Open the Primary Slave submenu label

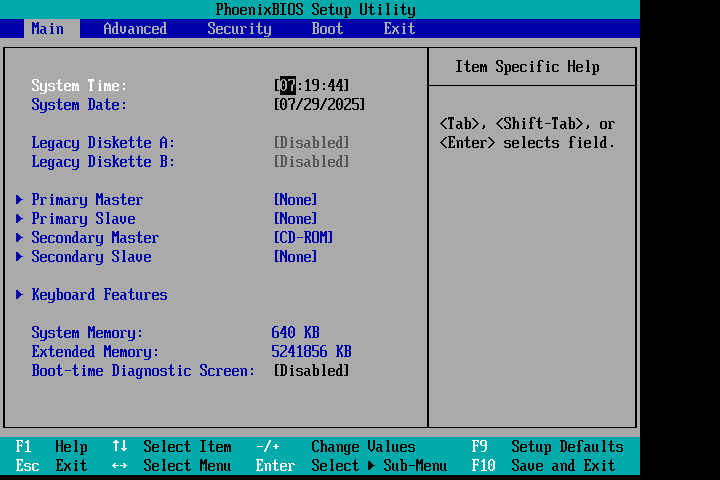(x=83, y=219)
